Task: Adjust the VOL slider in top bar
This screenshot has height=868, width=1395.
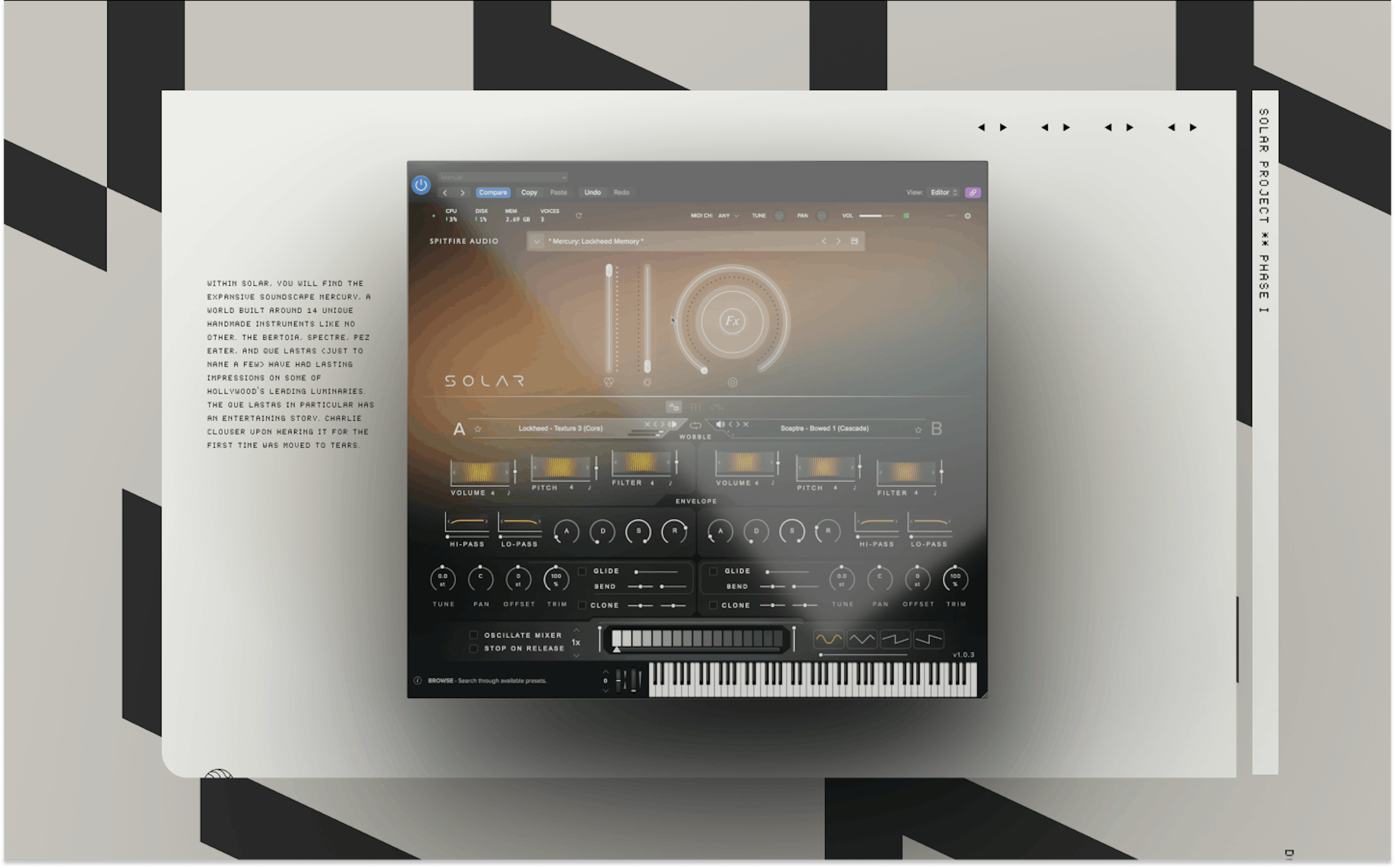Action: [x=877, y=216]
